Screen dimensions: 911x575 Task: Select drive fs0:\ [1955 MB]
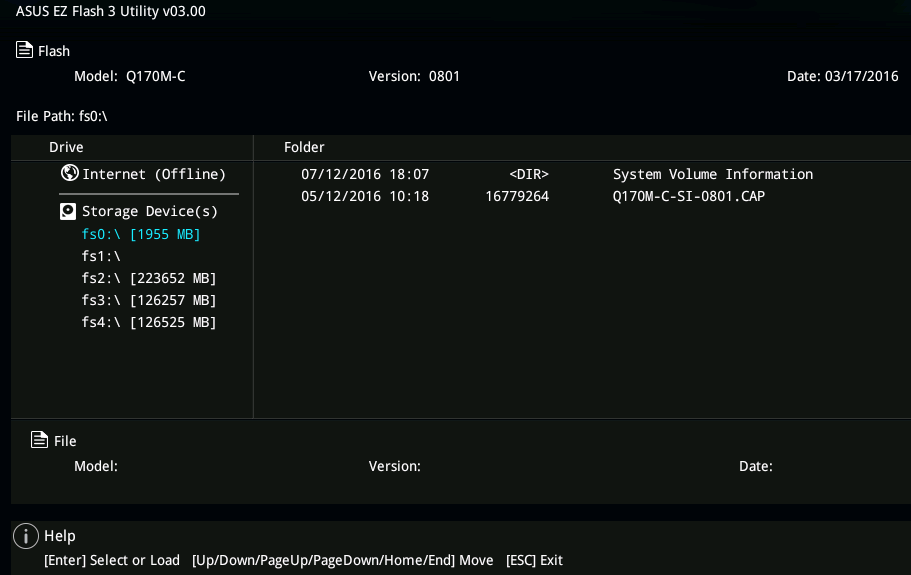tap(141, 234)
